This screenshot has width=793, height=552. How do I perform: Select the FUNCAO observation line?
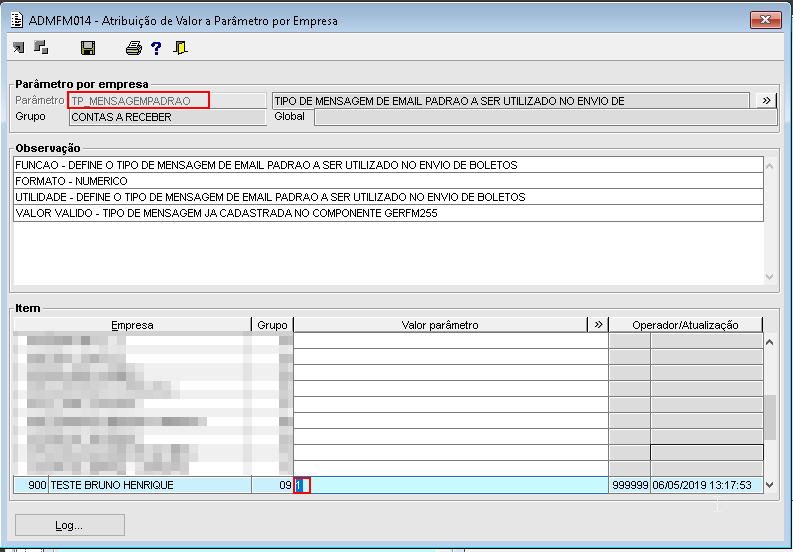[388, 165]
